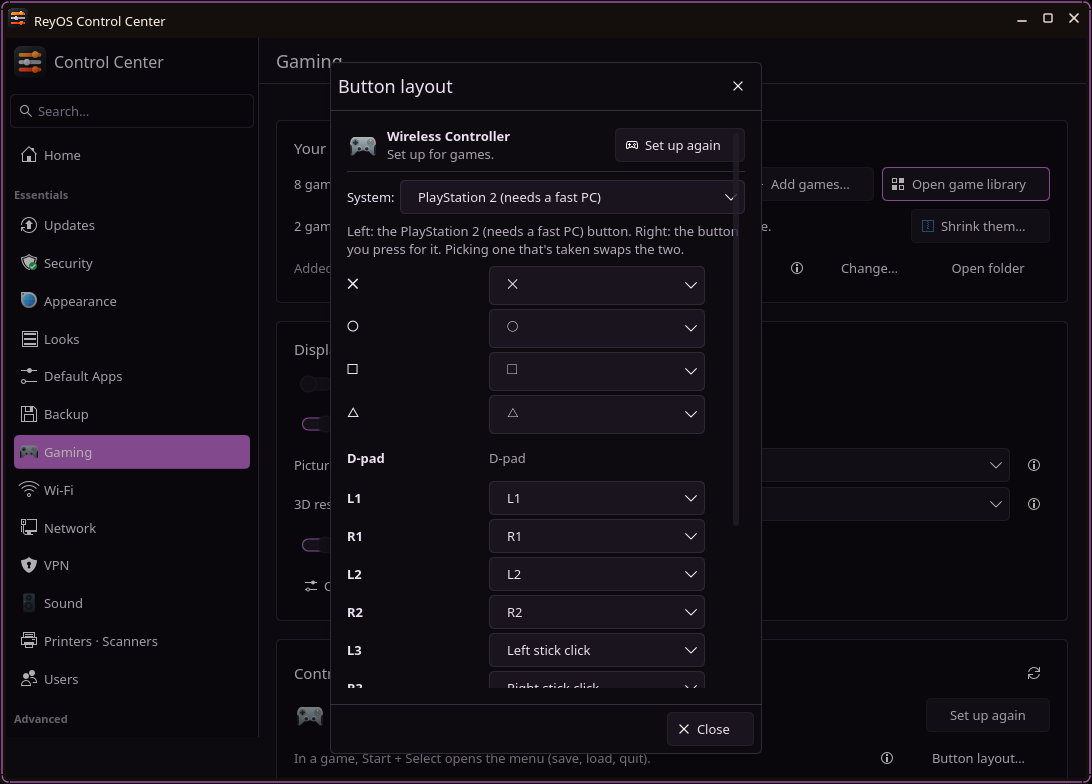Open the triangle button mapping dropdown
Viewport: 1092px width, 784px height.
(x=596, y=414)
